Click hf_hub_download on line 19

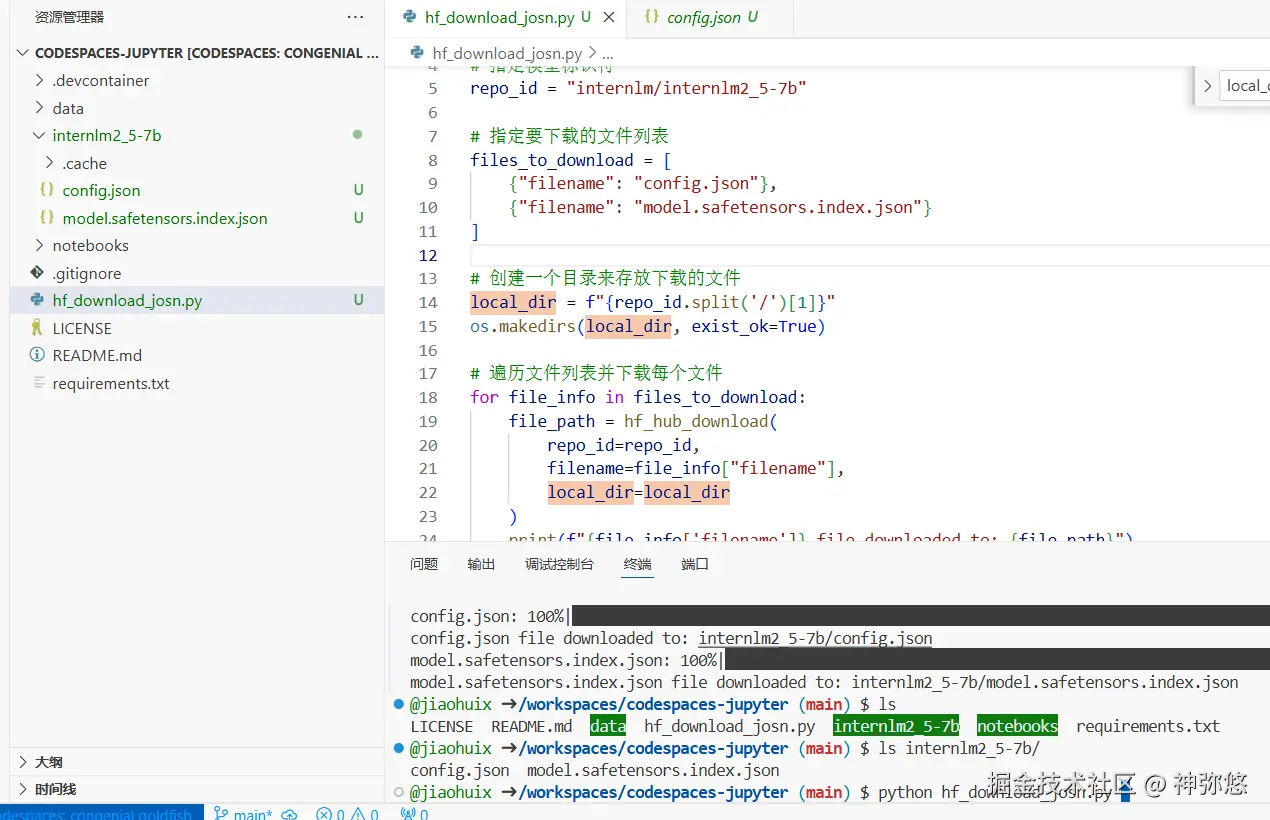tap(697, 421)
